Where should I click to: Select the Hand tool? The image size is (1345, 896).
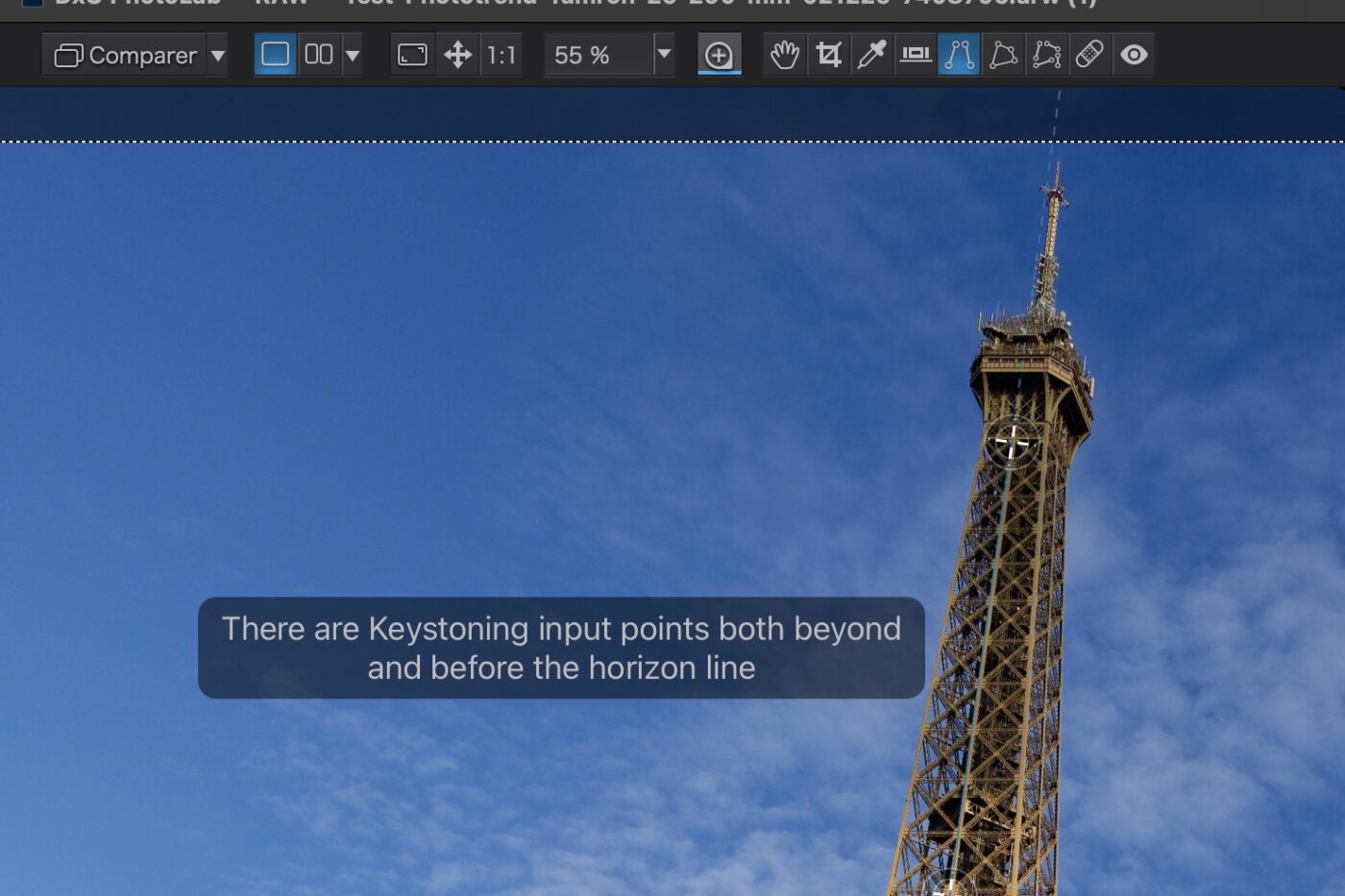click(785, 55)
